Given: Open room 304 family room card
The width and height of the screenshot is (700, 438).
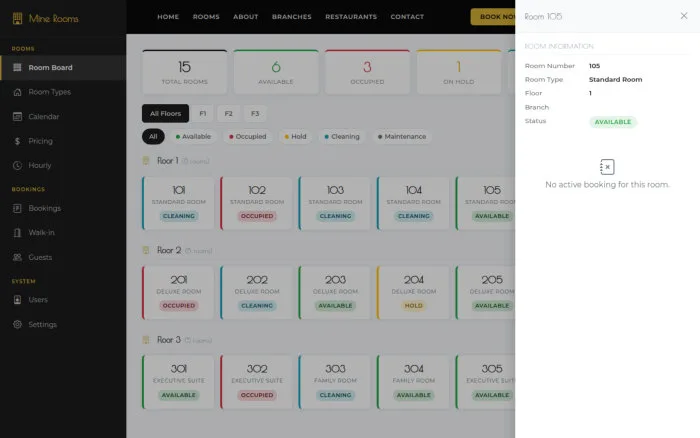Looking at the screenshot, I should 413,382.
